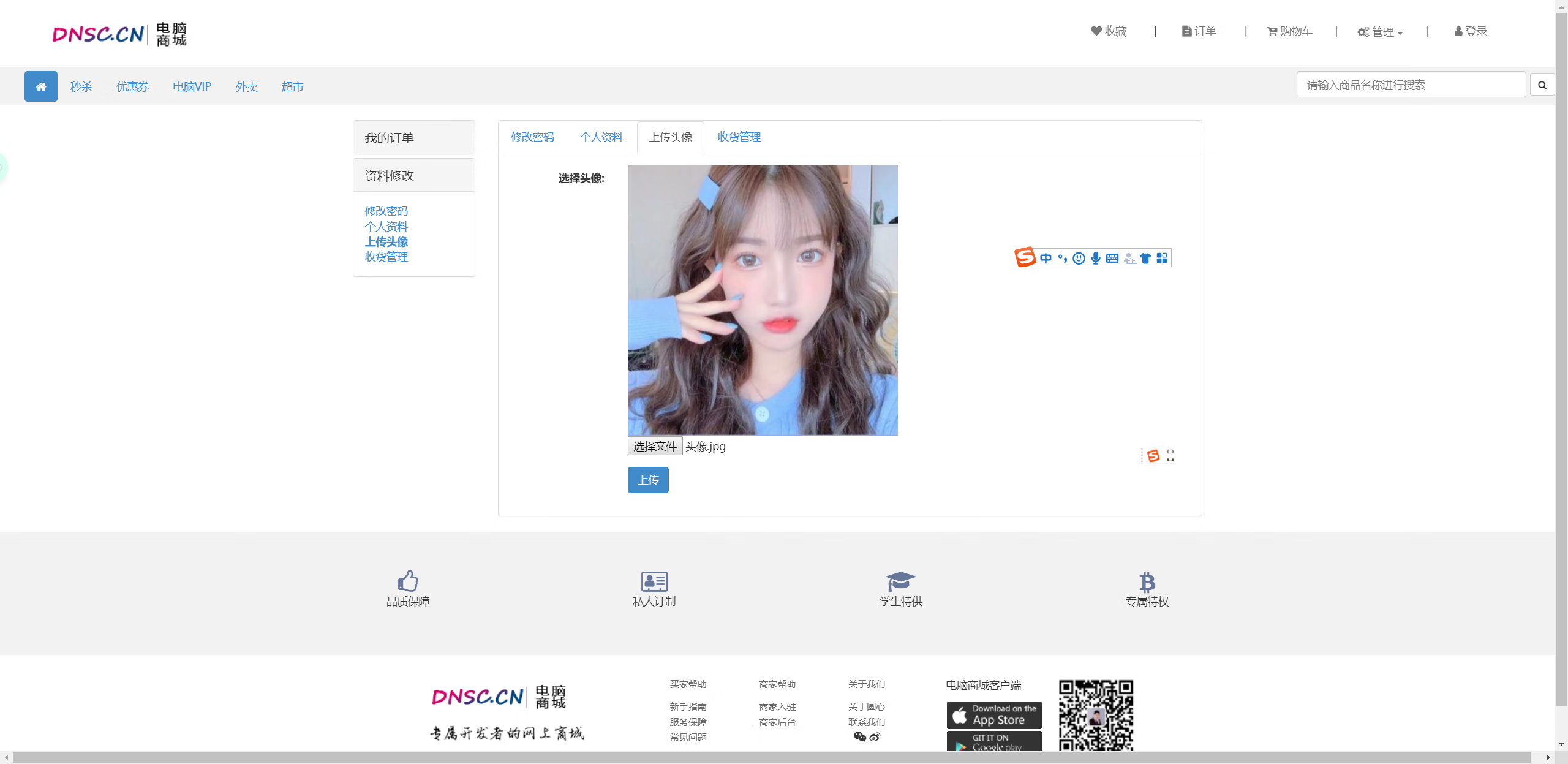Click 上传 button to upload avatar
1568x764 pixels.
tap(648, 479)
